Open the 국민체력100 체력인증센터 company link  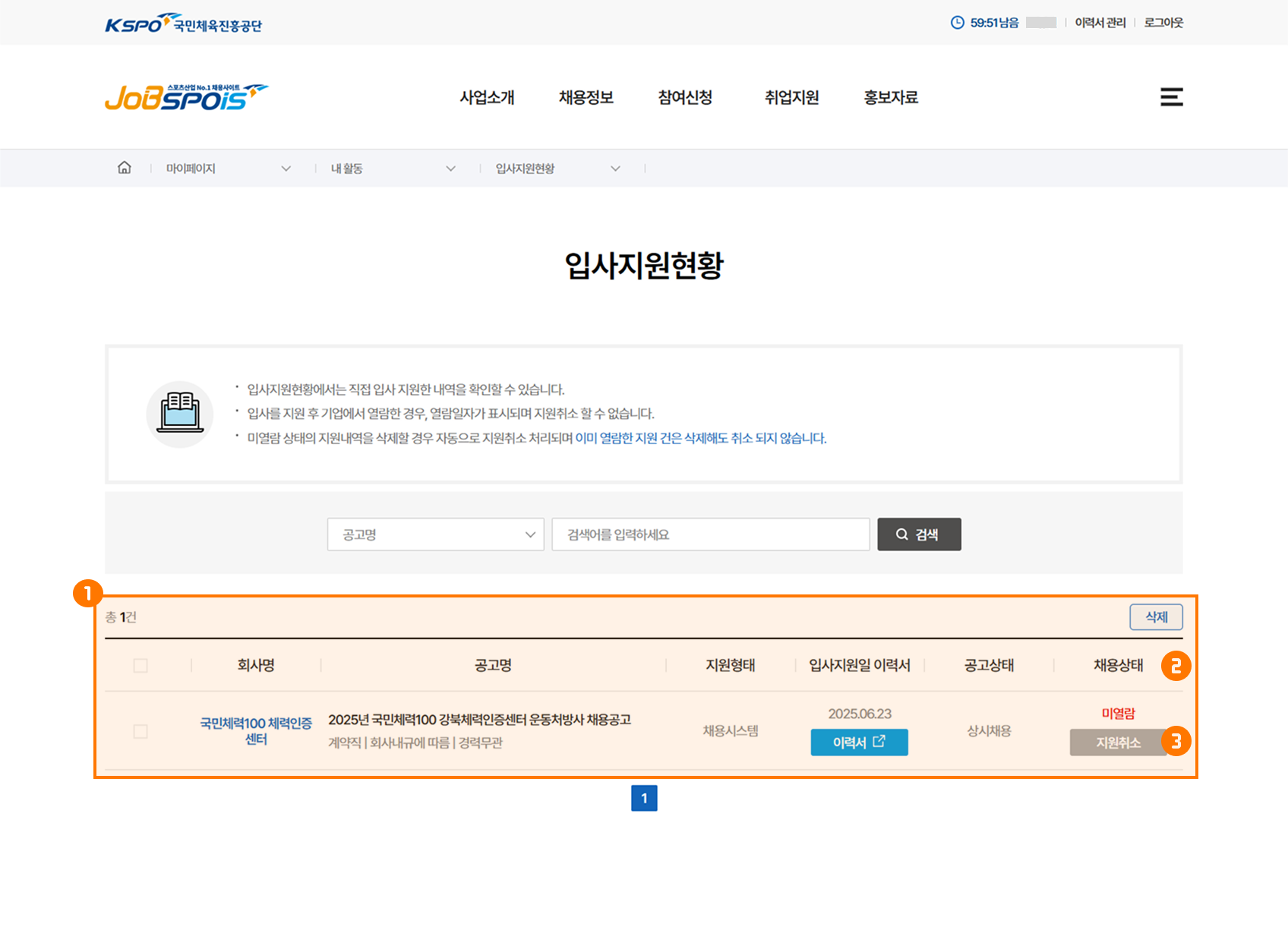tap(256, 731)
